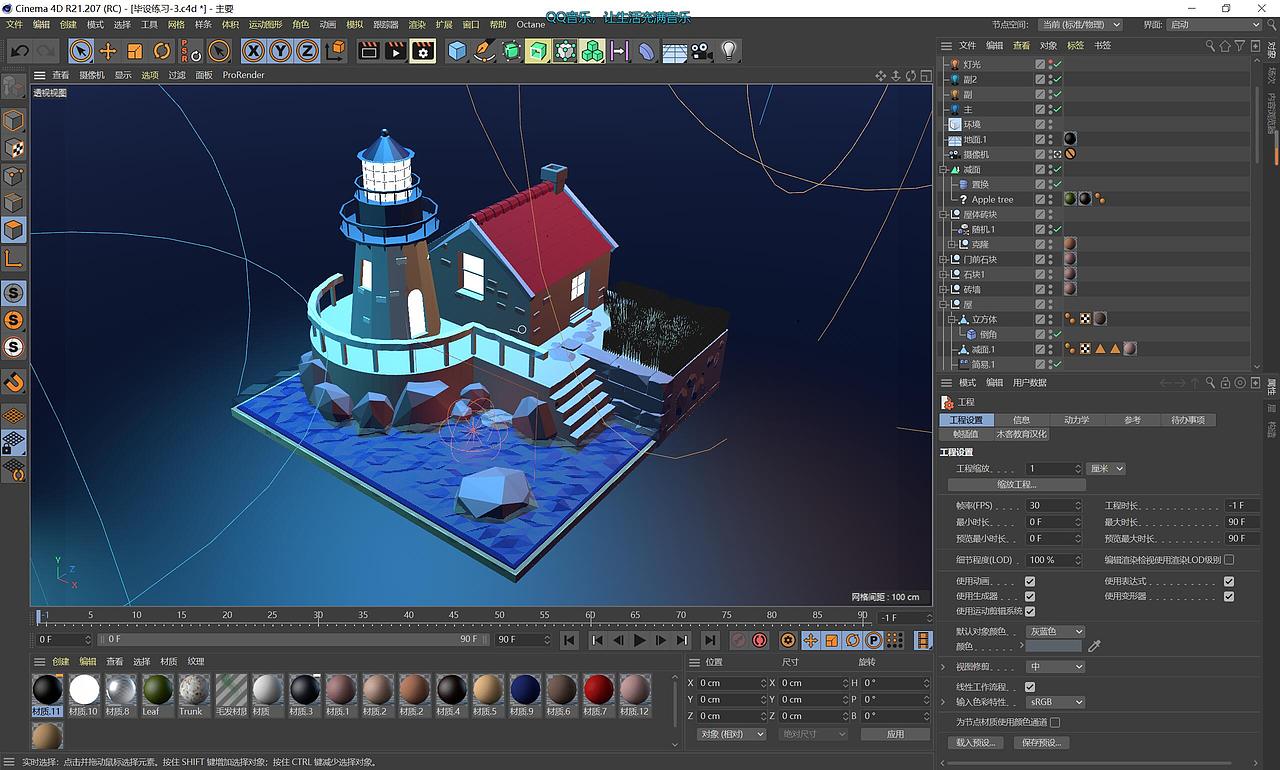Click the filter funnel icon in Object Manager

pyautogui.click(x=1240, y=45)
